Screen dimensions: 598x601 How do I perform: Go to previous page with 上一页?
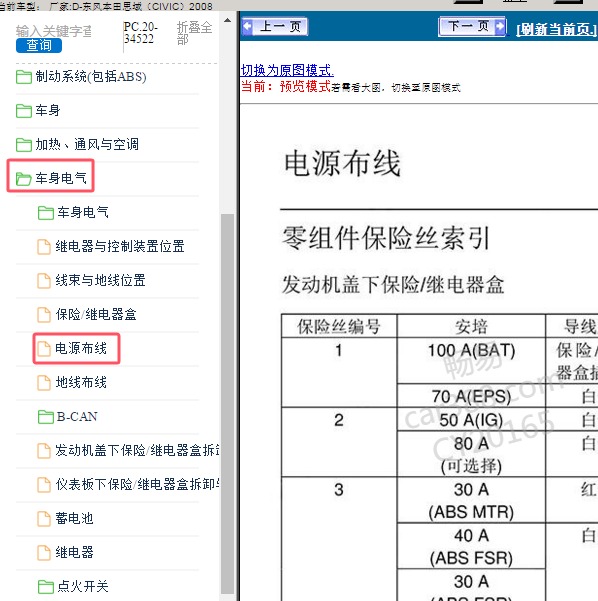pyautogui.click(x=275, y=26)
